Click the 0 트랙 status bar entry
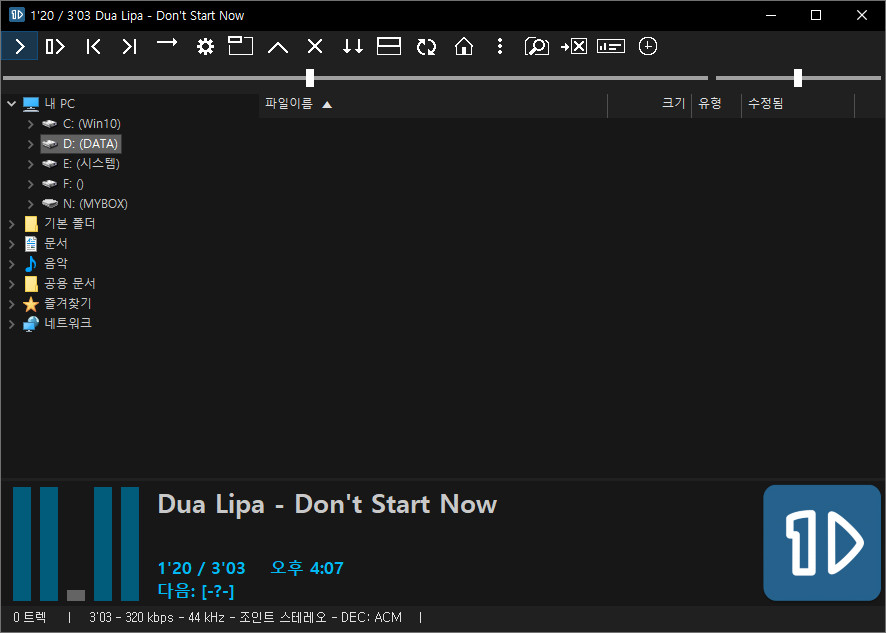This screenshot has width=886, height=633. pyautogui.click(x=29, y=617)
